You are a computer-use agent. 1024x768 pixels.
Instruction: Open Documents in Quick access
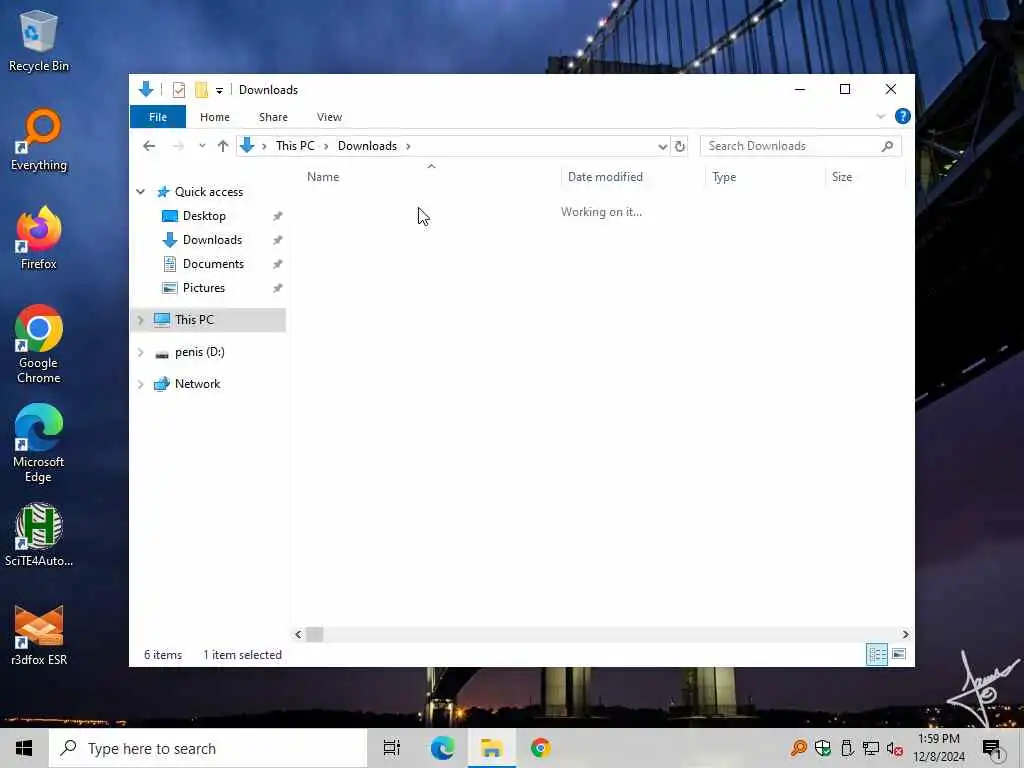[213, 264]
